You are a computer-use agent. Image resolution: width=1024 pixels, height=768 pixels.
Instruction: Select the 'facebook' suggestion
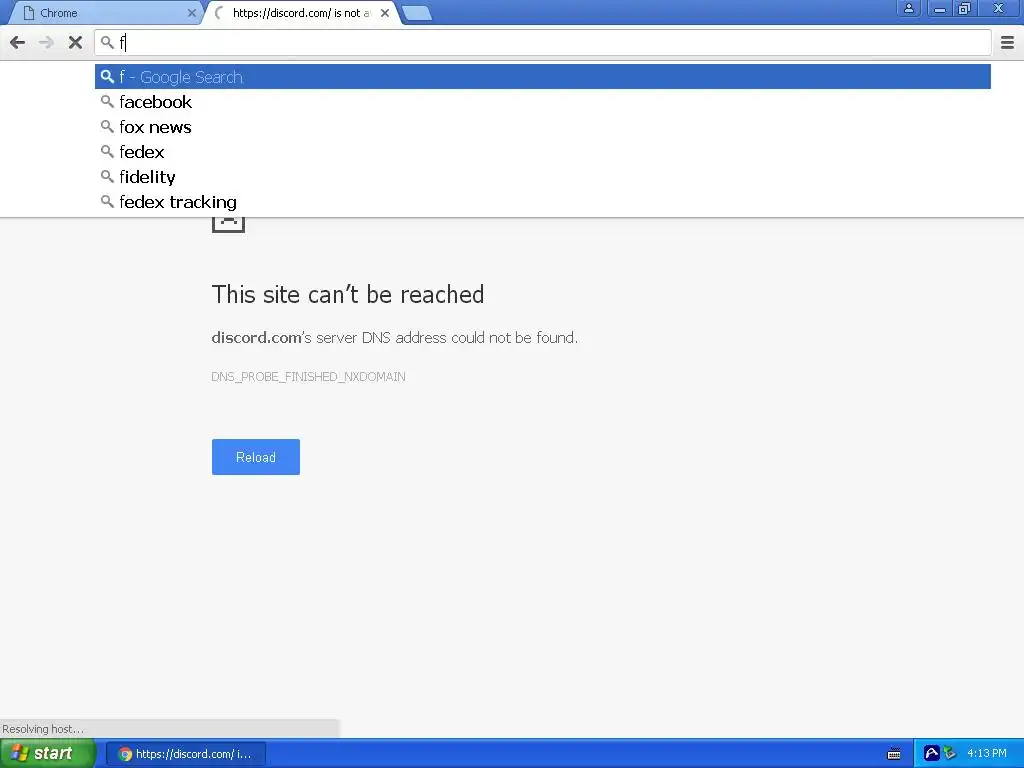click(543, 102)
